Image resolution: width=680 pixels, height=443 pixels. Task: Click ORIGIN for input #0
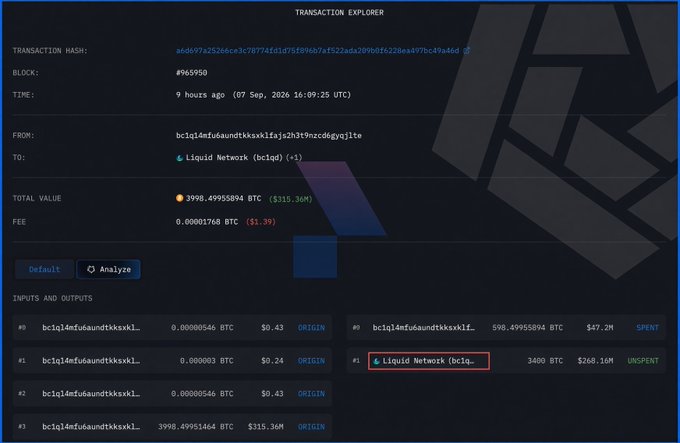(x=311, y=328)
